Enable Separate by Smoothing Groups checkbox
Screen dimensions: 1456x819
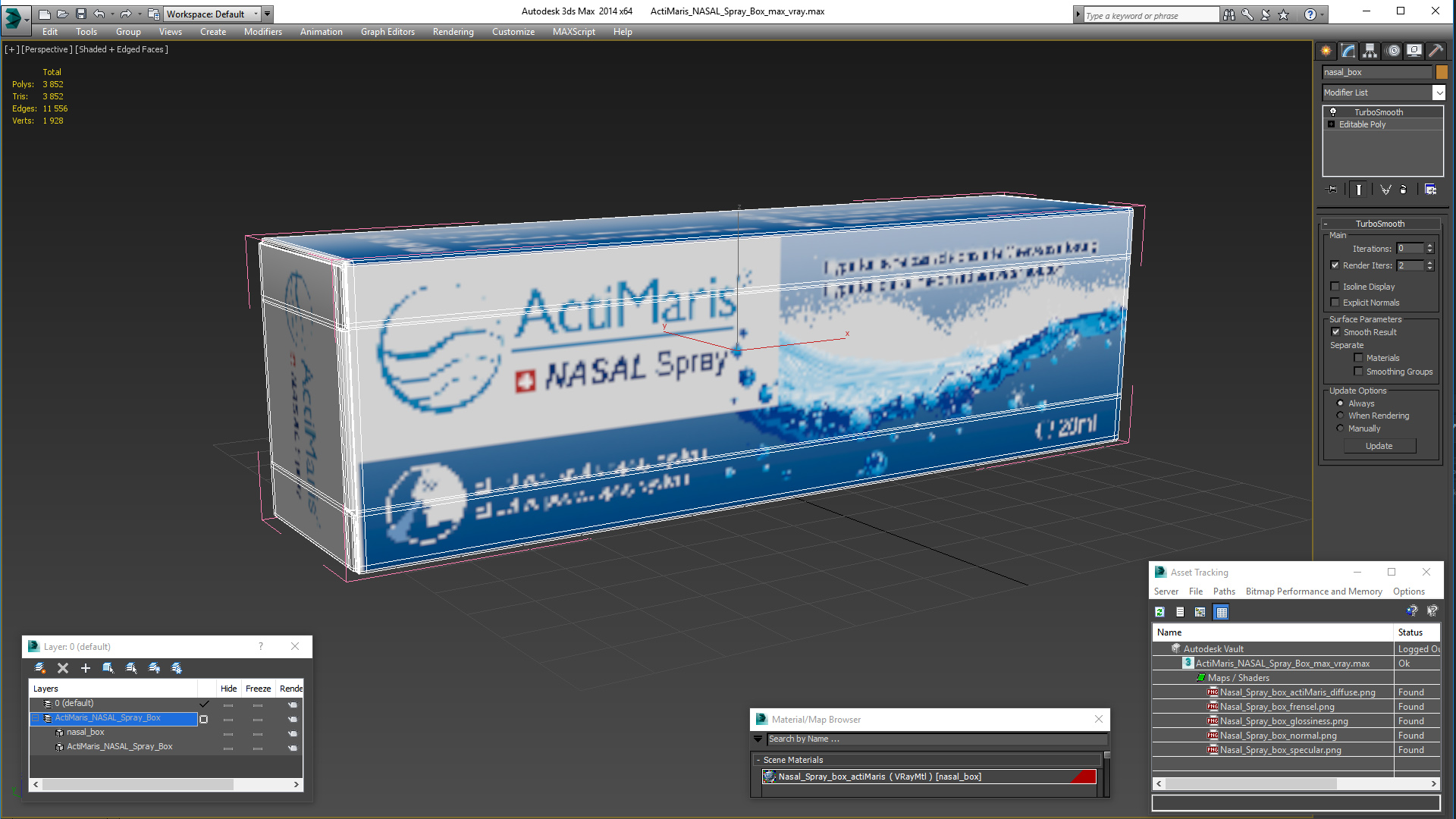click(1358, 372)
